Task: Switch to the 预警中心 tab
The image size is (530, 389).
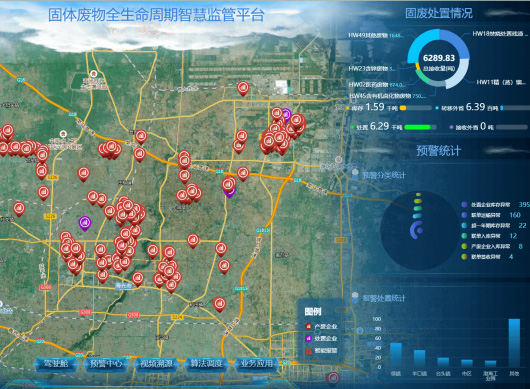Action: (x=106, y=364)
